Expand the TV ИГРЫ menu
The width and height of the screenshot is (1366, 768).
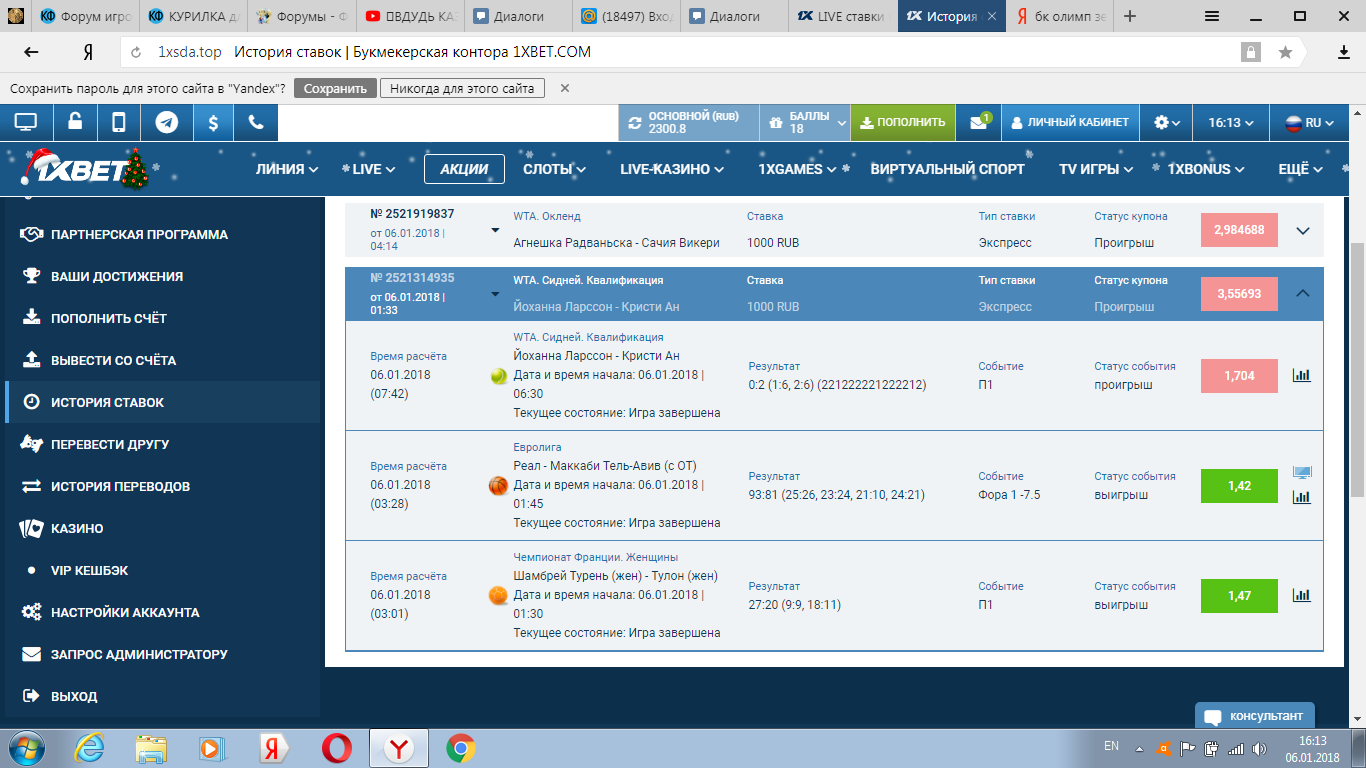[x=1096, y=169]
